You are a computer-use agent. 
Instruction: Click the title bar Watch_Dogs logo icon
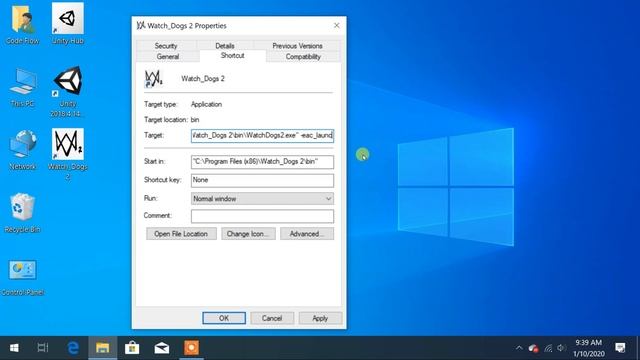(x=141, y=25)
